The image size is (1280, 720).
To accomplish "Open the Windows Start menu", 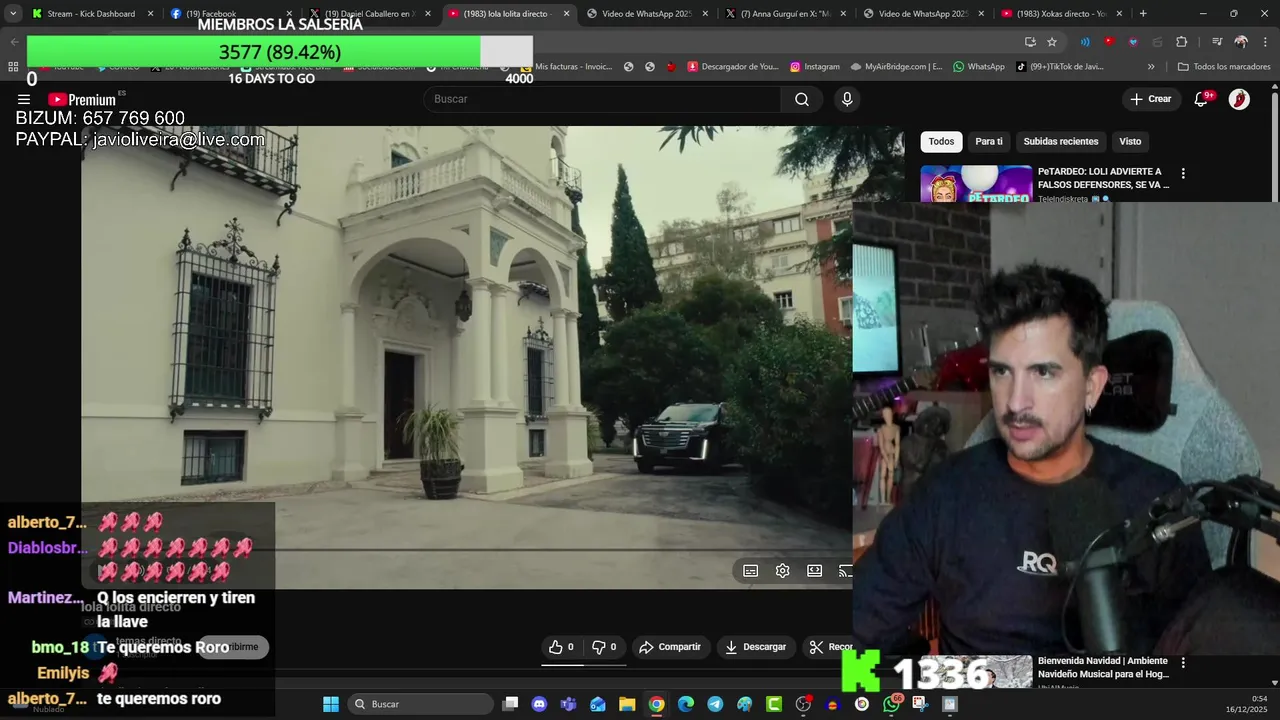I will coord(330,704).
